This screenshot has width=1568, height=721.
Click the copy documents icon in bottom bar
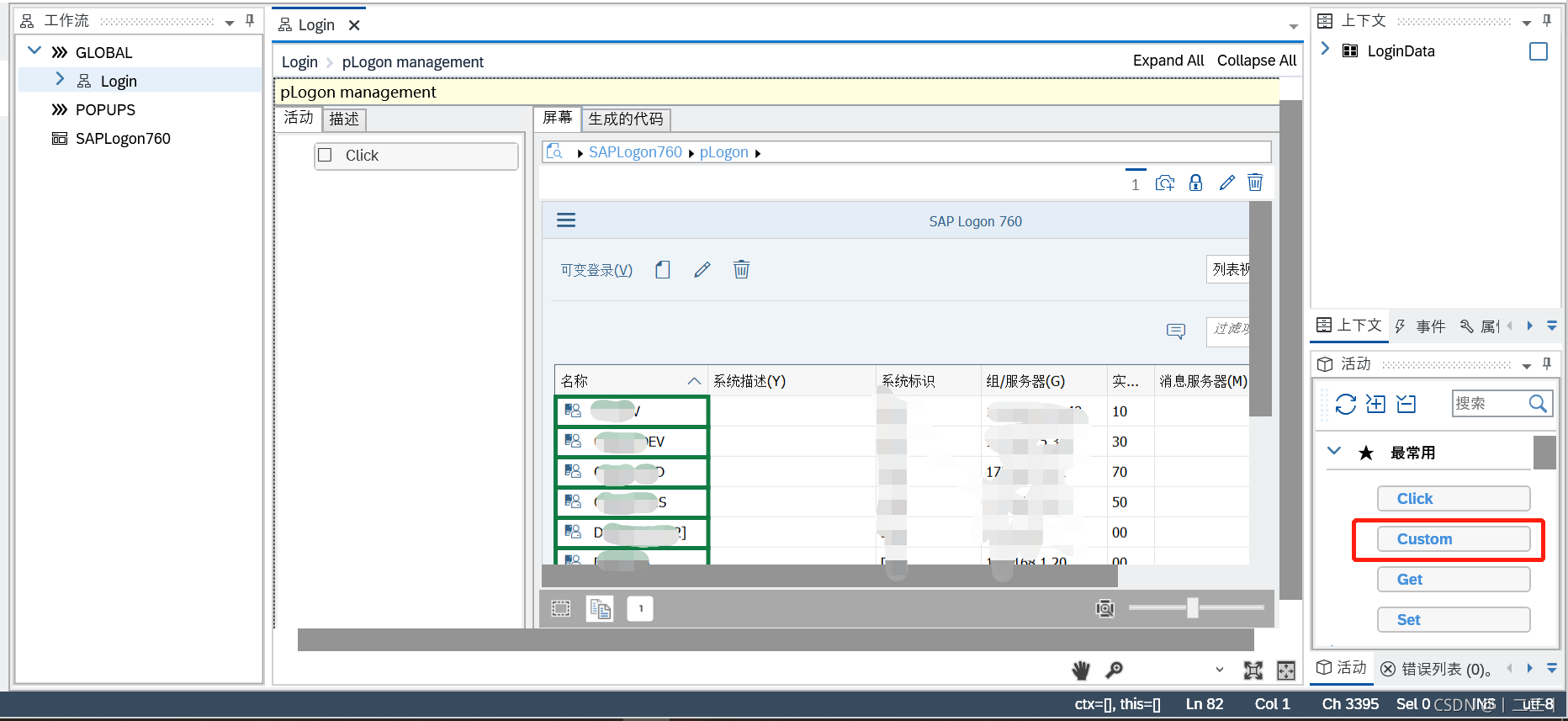pos(600,608)
